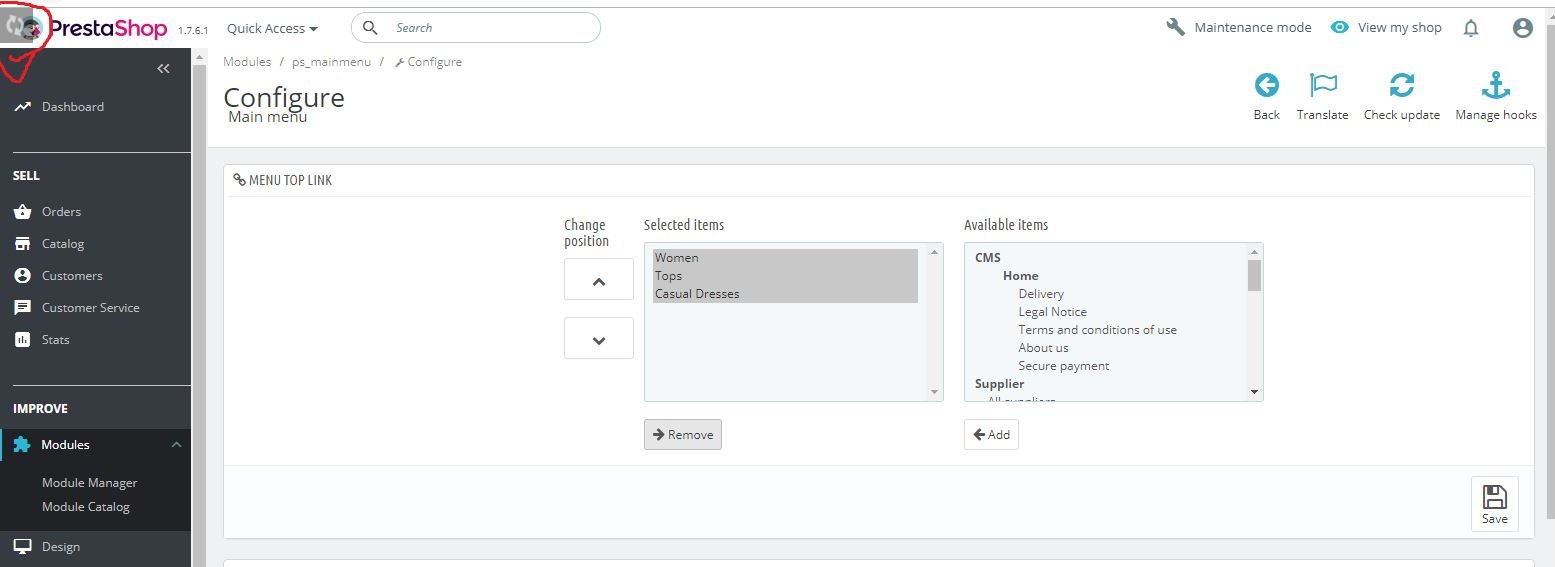Image resolution: width=1555 pixels, height=567 pixels.
Task: Click the Design monitor icon
Action: click(22, 547)
